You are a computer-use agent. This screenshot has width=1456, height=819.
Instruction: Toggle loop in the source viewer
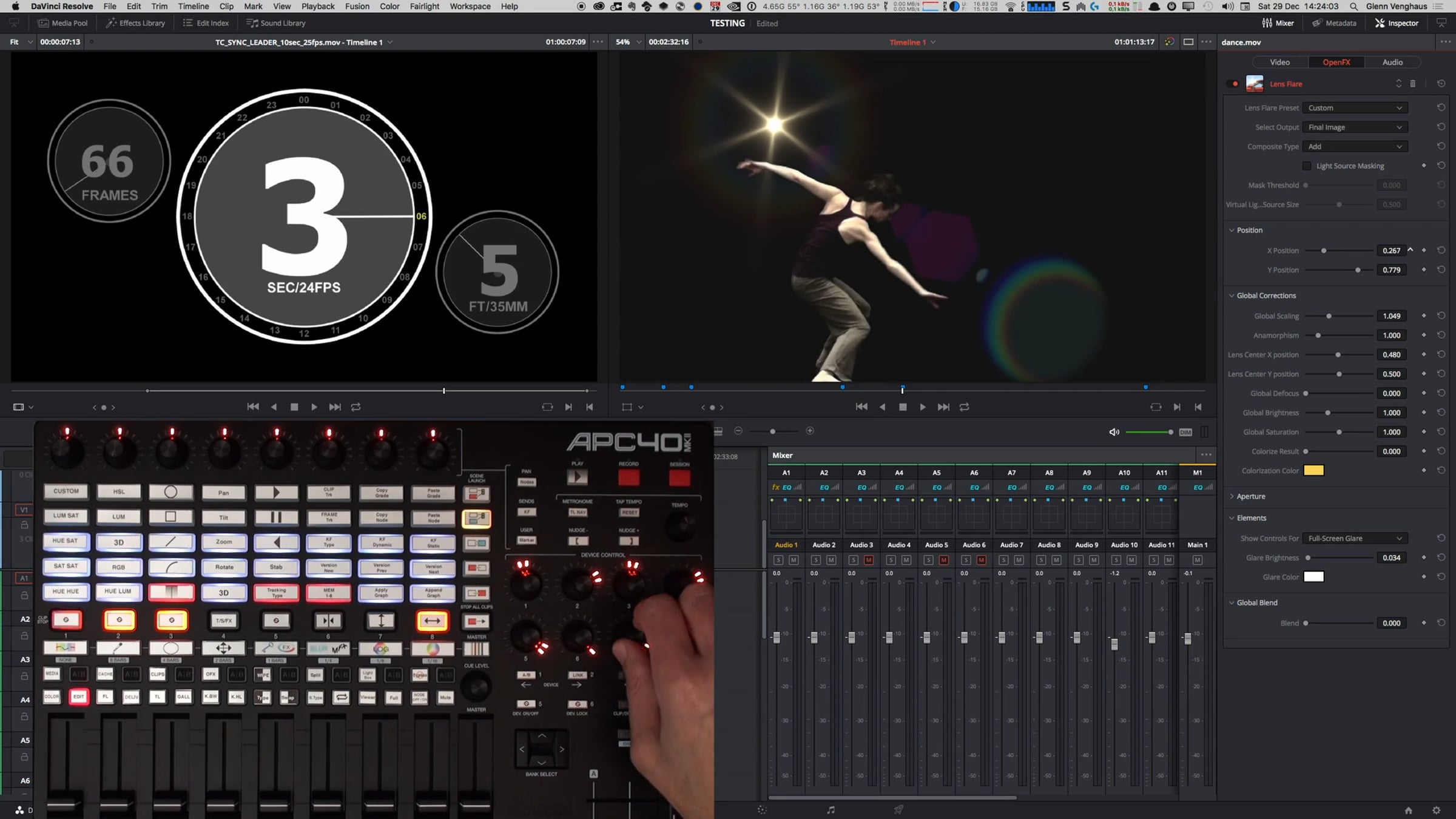356,407
